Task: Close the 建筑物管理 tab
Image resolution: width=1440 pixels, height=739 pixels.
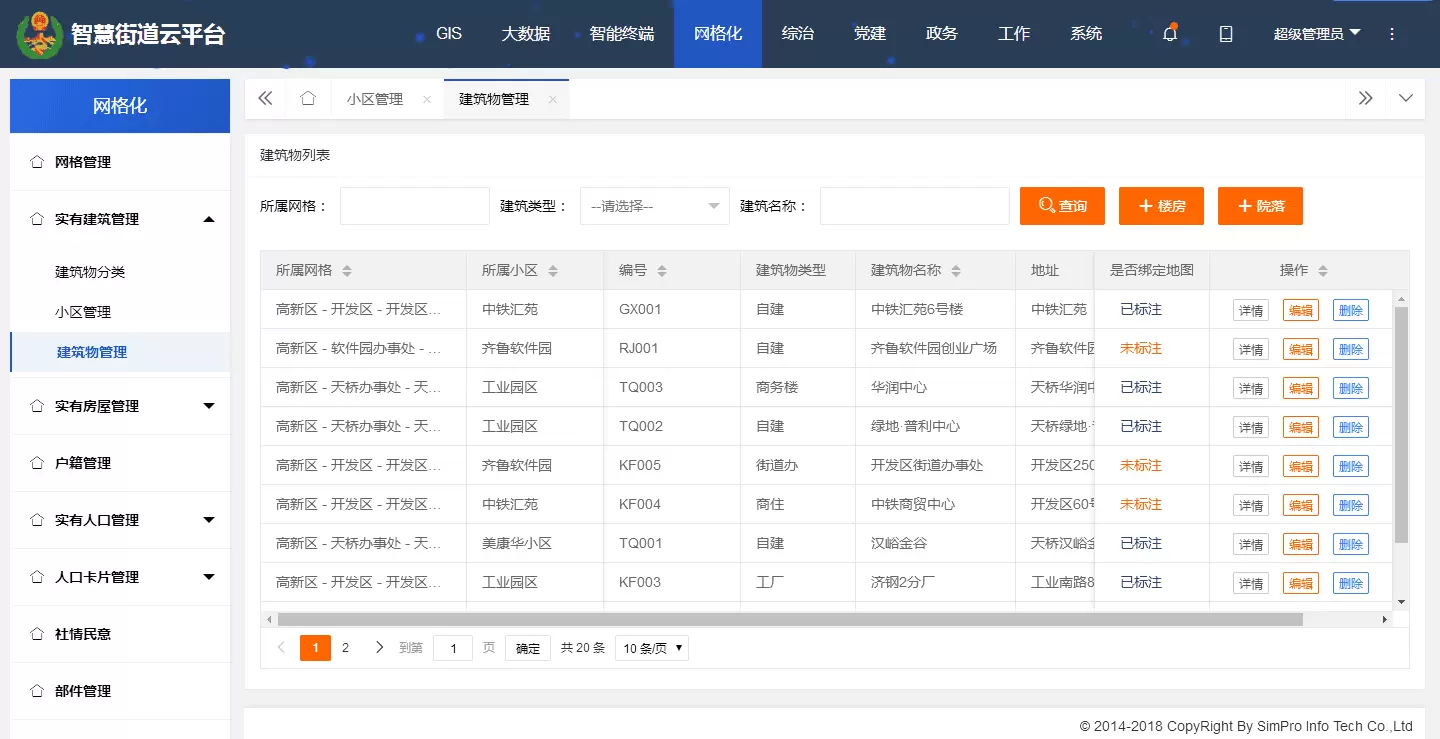Action: tap(552, 100)
